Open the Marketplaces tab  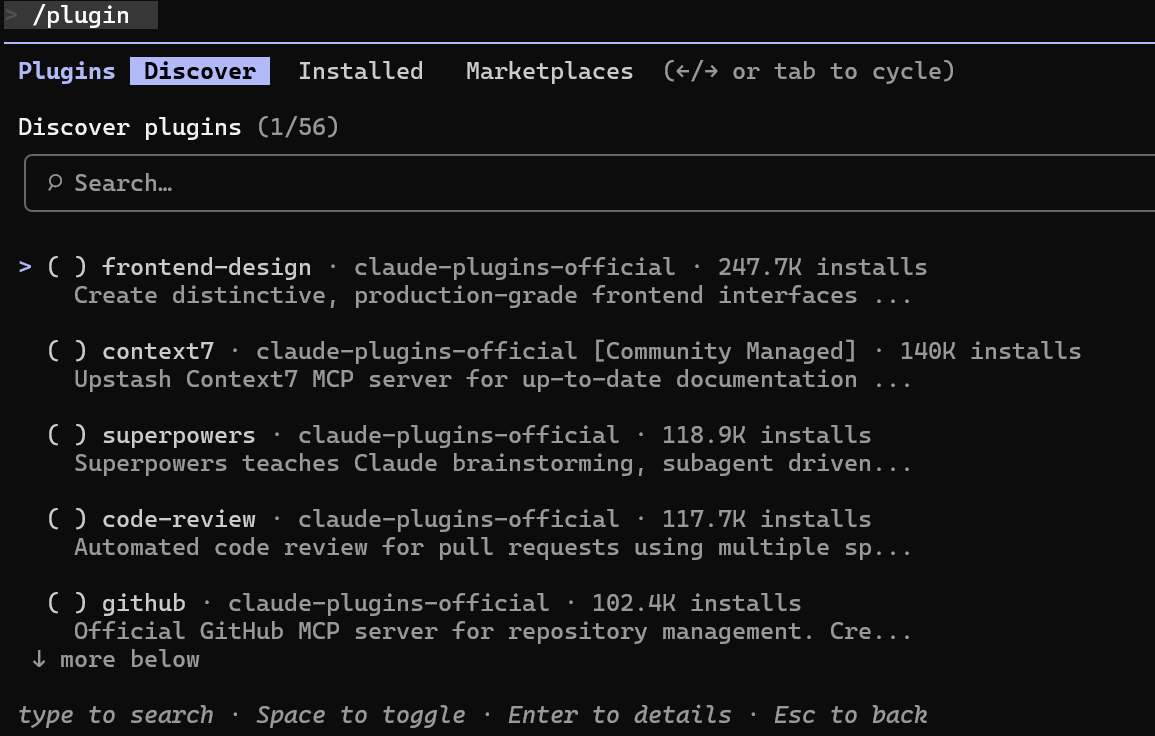[x=549, y=71]
